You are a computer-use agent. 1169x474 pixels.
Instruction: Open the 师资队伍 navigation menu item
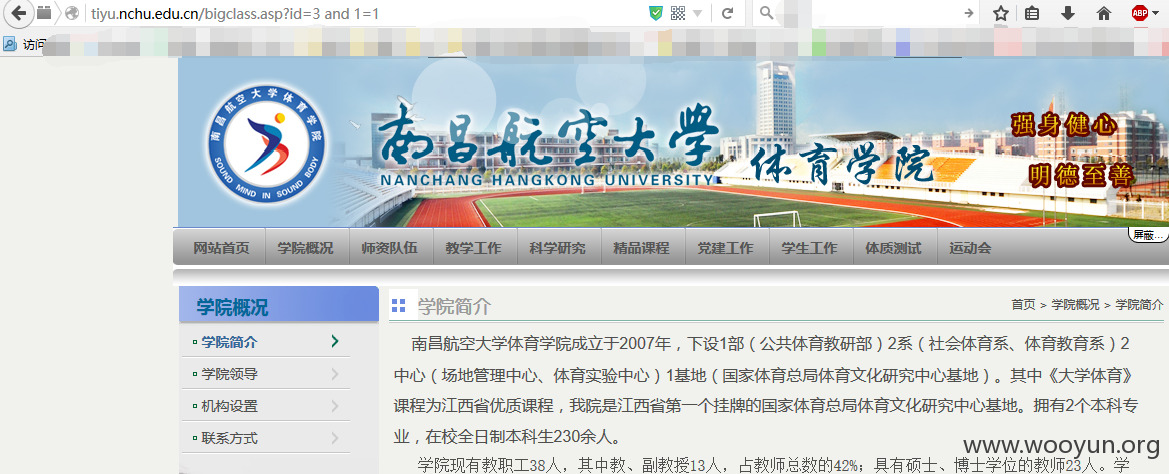tap(389, 248)
